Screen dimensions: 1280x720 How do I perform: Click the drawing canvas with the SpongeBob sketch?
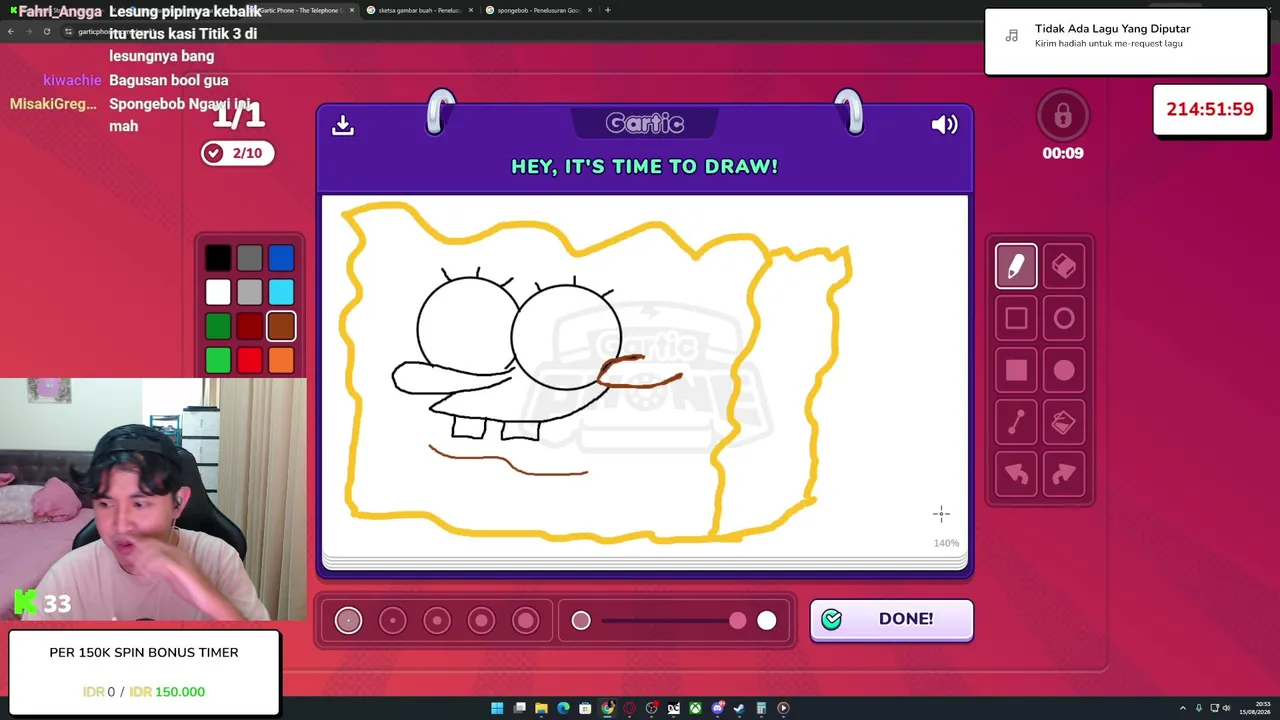pos(645,375)
